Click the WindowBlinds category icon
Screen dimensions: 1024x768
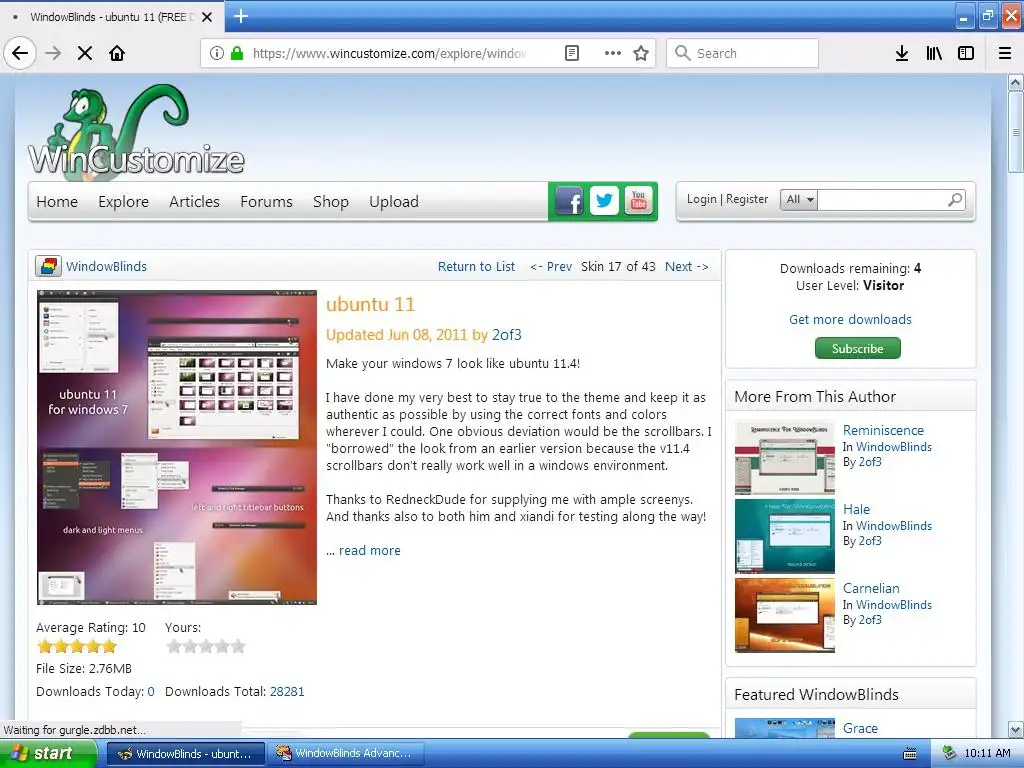click(x=48, y=266)
